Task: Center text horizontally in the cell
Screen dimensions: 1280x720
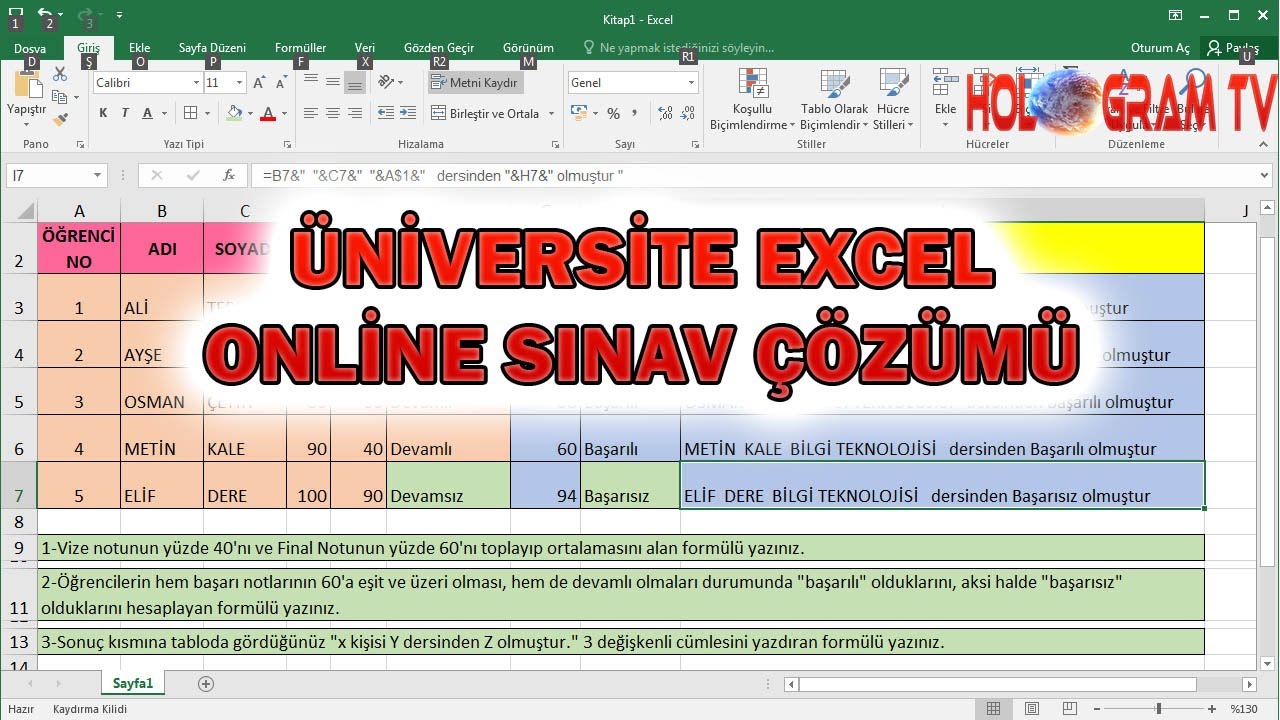Action: pyautogui.click(x=333, y=113)
